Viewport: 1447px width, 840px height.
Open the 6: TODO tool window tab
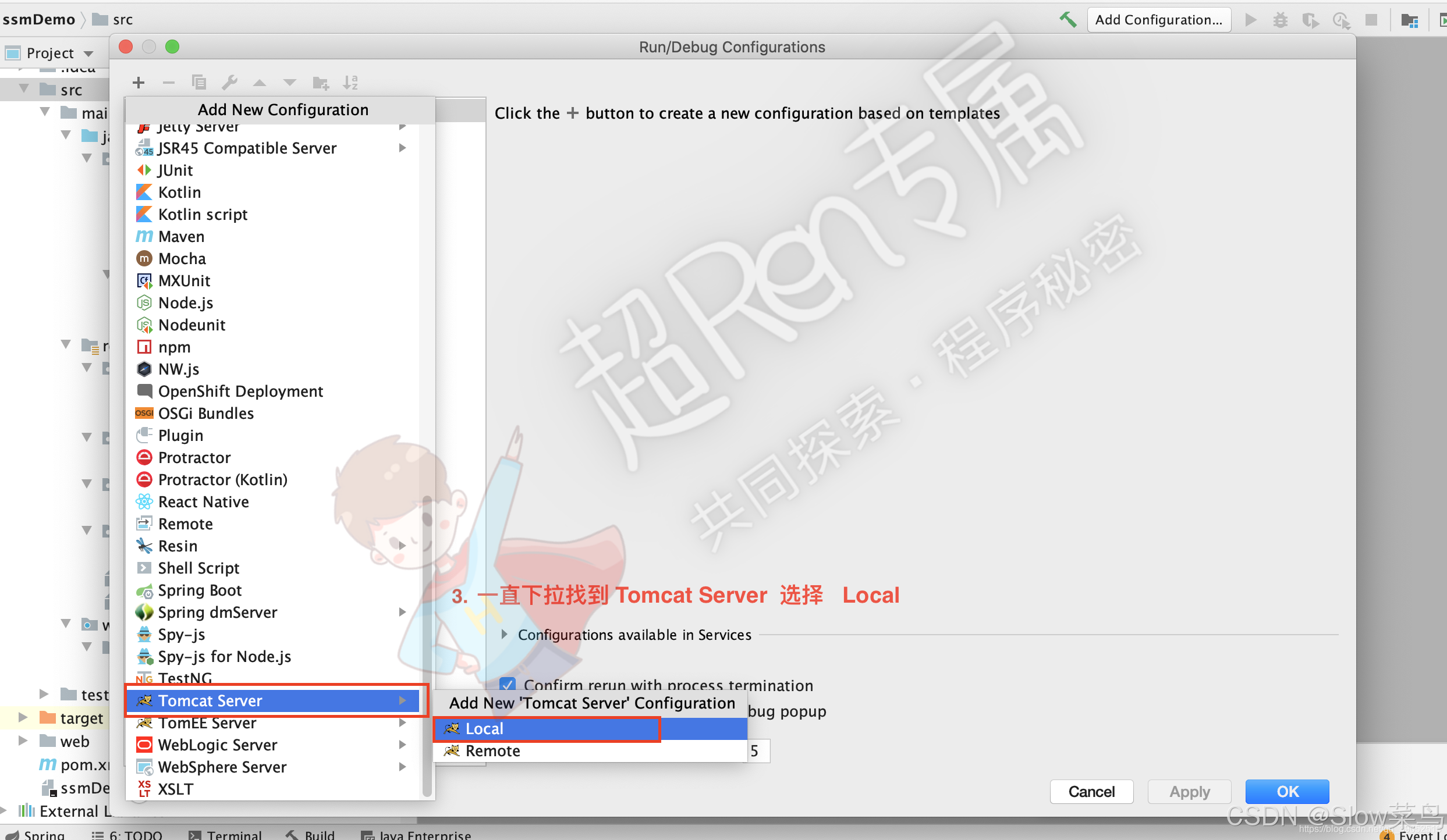[x=127, y=834]
